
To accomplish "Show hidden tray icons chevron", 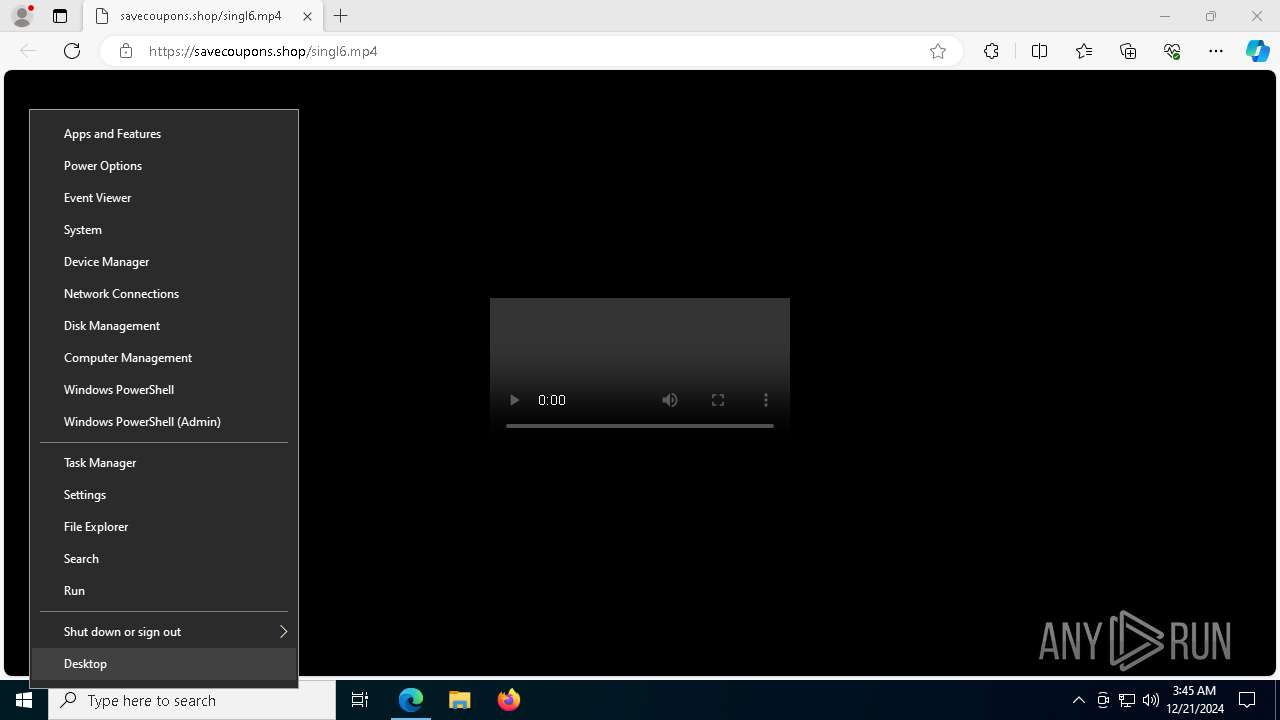I will (1079, 700).
